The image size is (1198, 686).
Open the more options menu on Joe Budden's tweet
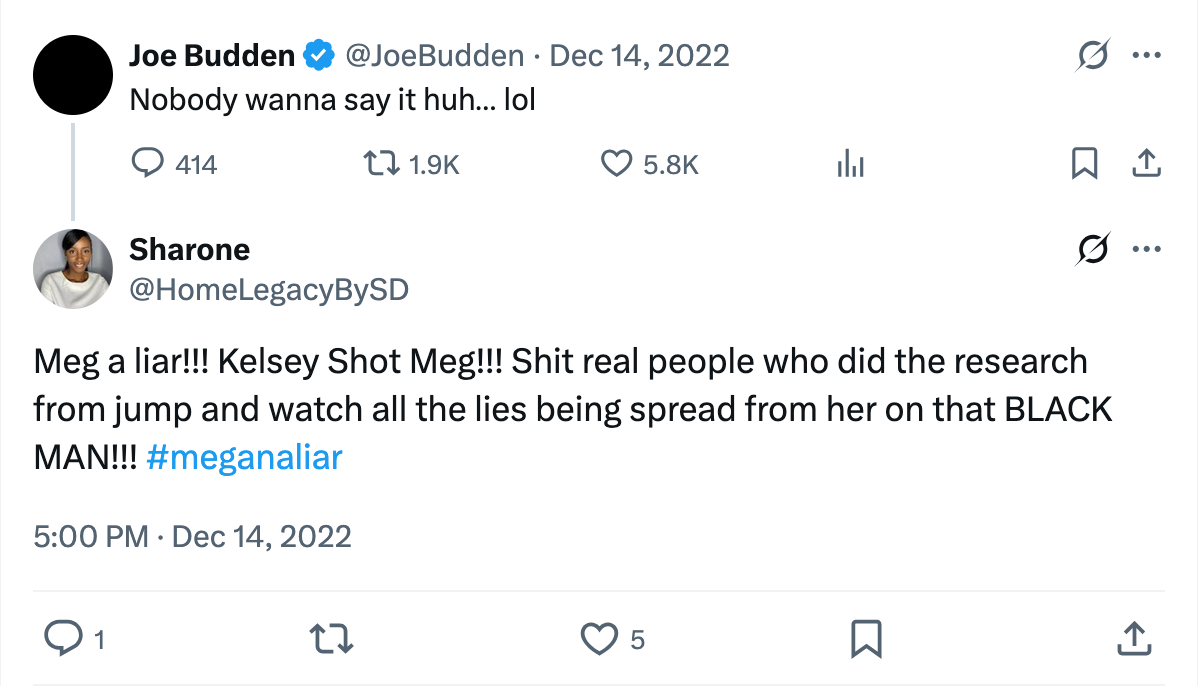[x=1148, y=56]
